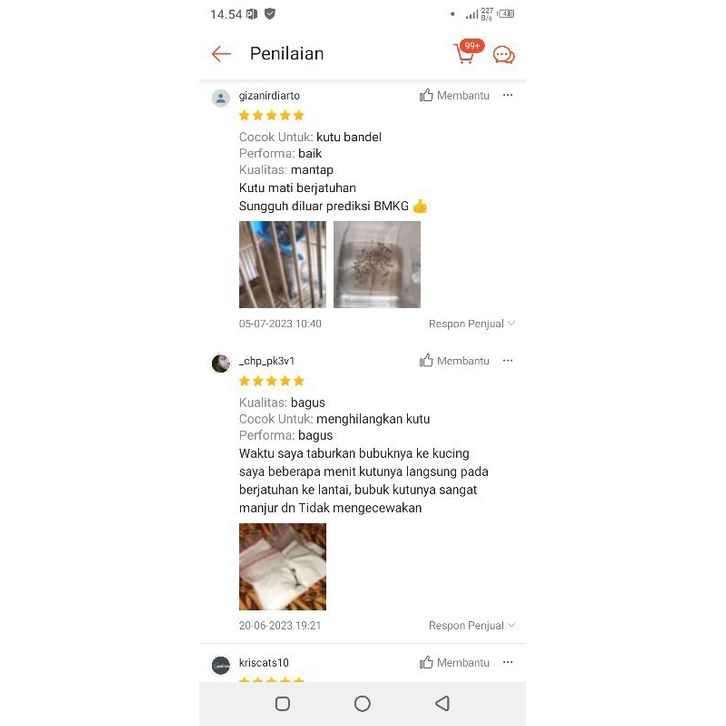Image resolution: width=726 pixels, height=726 pixels.
Task: Open more options on gizanirdiarto's review
Action: click(508, 95)
